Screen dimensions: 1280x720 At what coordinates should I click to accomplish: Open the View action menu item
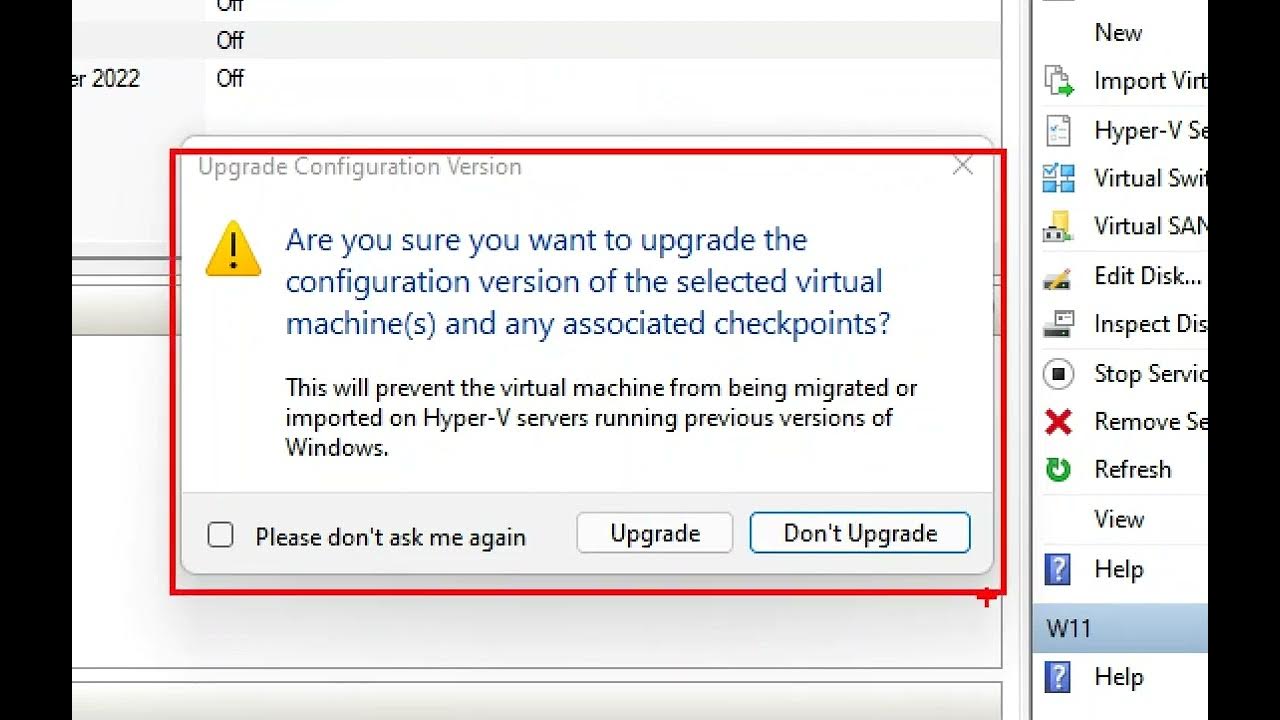click(1119, 519)
